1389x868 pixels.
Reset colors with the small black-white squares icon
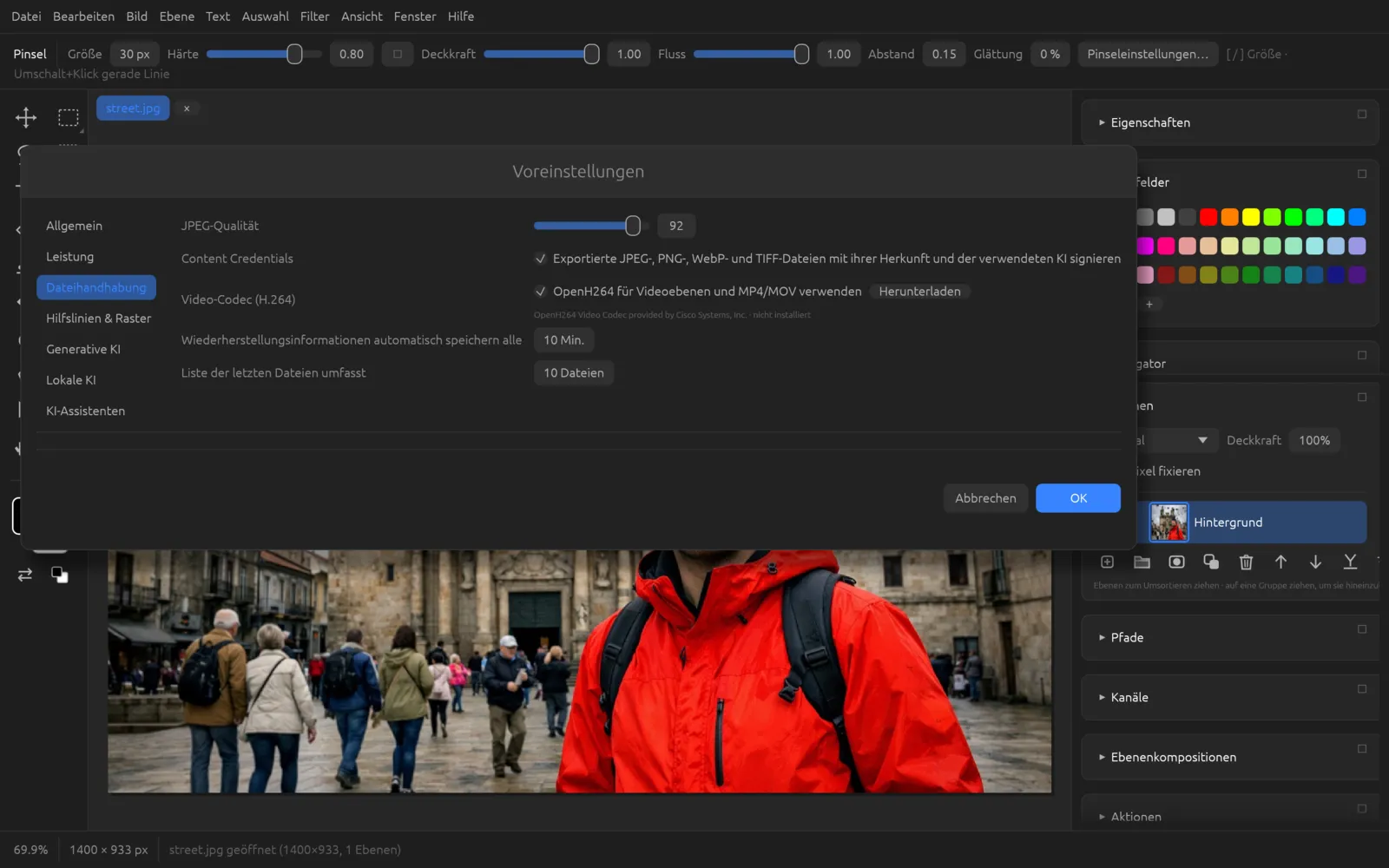60,575
